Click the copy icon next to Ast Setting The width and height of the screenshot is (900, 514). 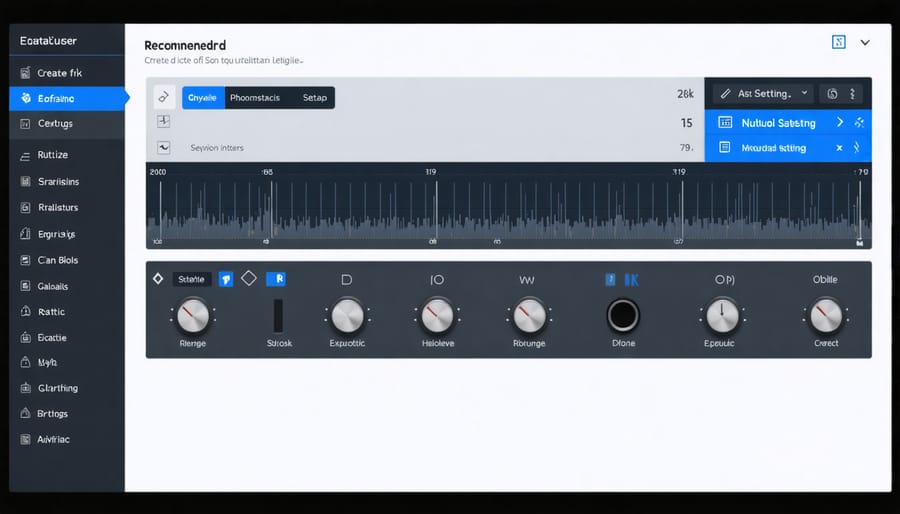click(832, 94)
